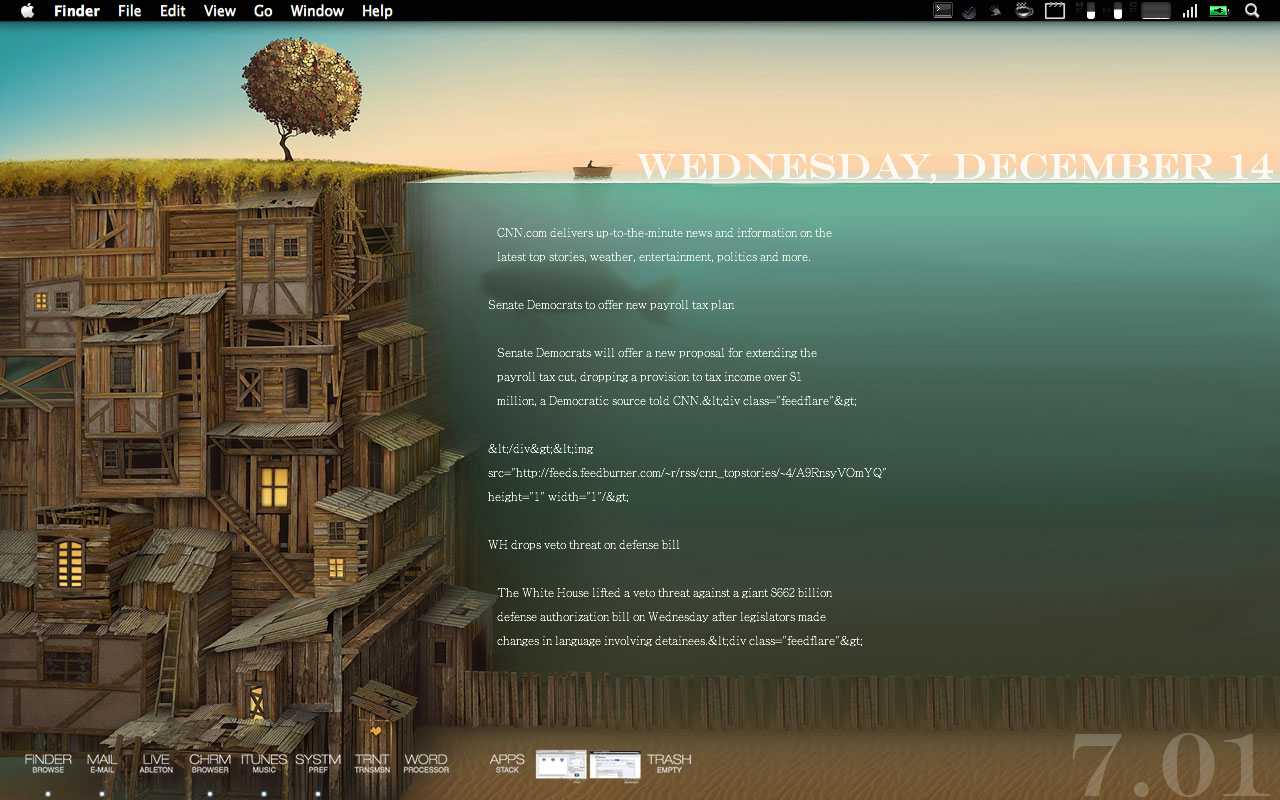Open SYSTM PREF in the dock
Image resolution: width=1280 pixels, height=800 pixels.
click(x=318, y=764)
